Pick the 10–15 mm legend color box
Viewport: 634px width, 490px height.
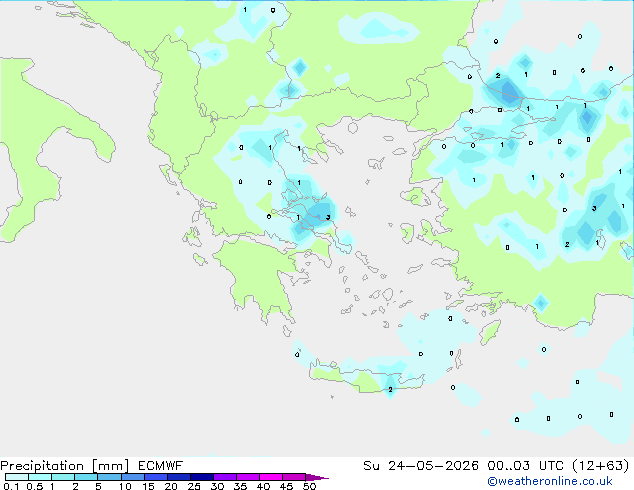point(132,477)
